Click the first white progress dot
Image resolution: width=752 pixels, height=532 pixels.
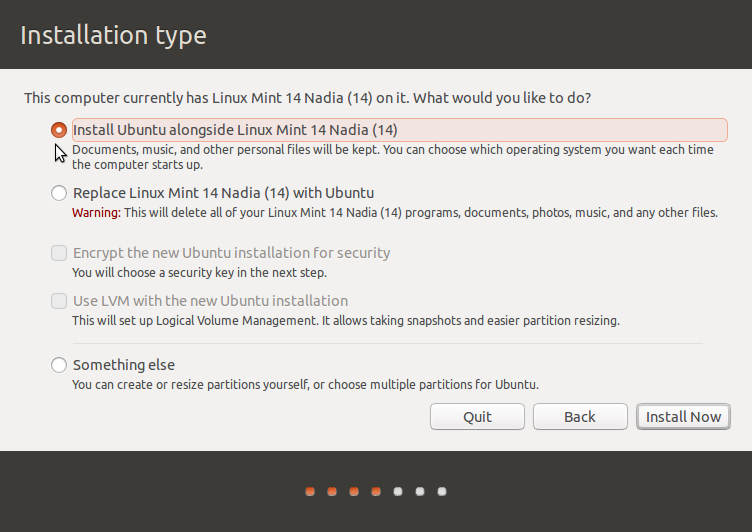tap(398, 491)
